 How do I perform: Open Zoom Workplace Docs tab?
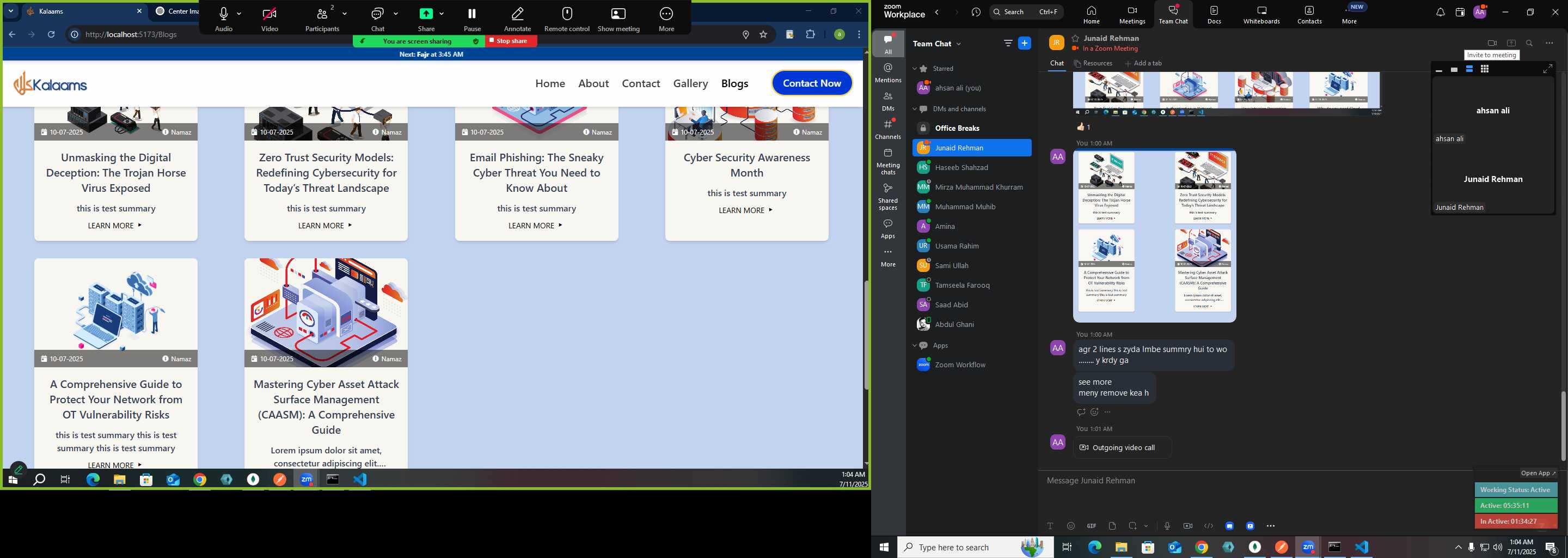pyautogui.click(x=1214, y=15)
